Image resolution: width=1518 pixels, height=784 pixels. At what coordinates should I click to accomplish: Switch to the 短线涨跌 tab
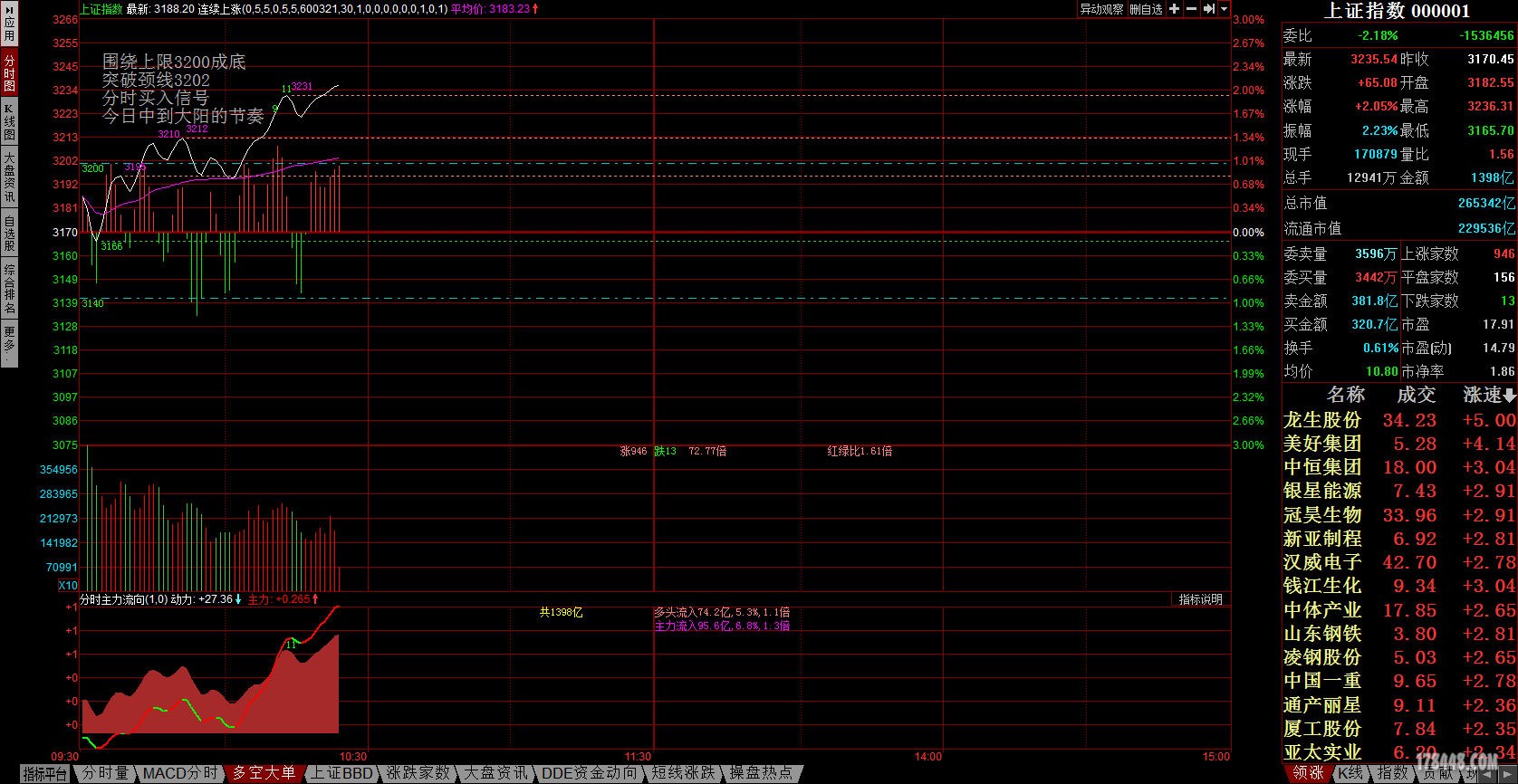coord(684,773)
